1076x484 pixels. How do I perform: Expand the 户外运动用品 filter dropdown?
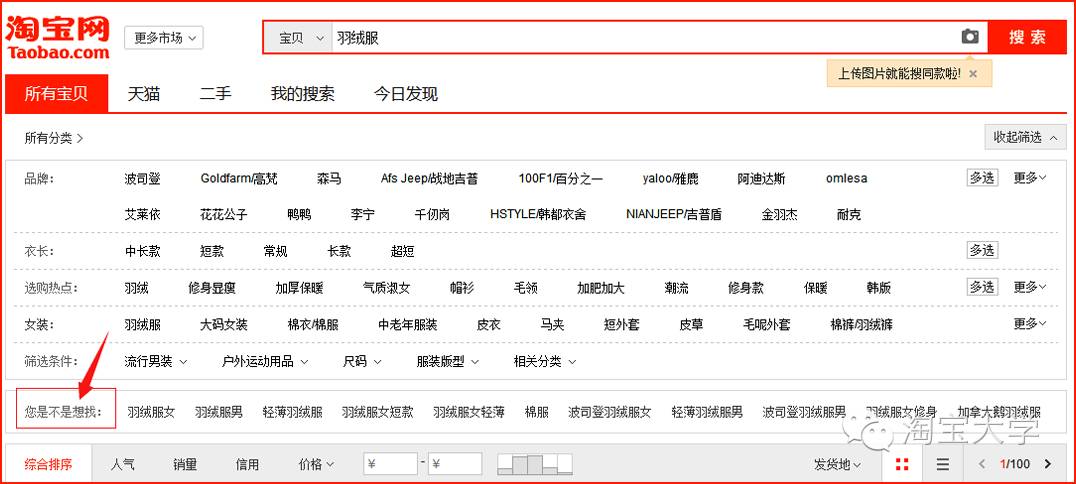pos(265,361)
